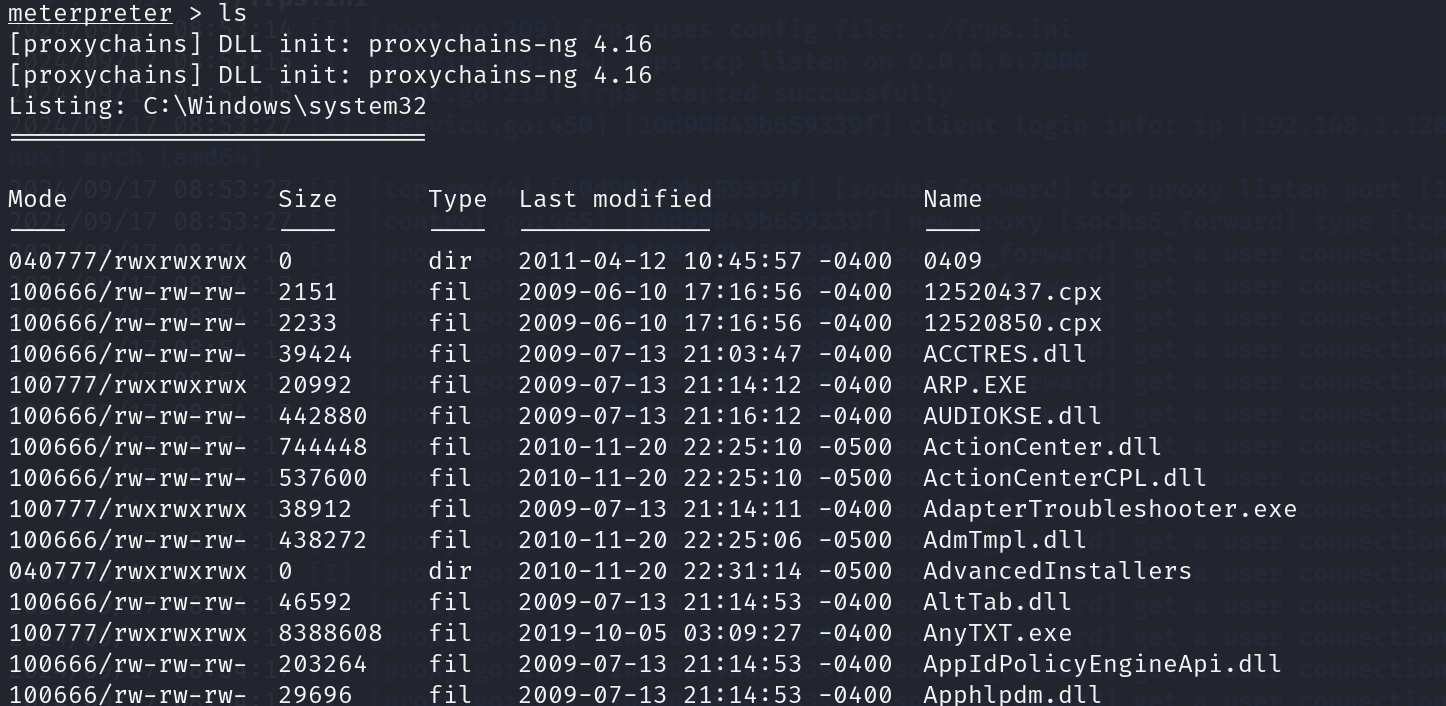Click the meterpreter prompt text
Viewport: 1446px width, 706px height.
coord(90,13)
